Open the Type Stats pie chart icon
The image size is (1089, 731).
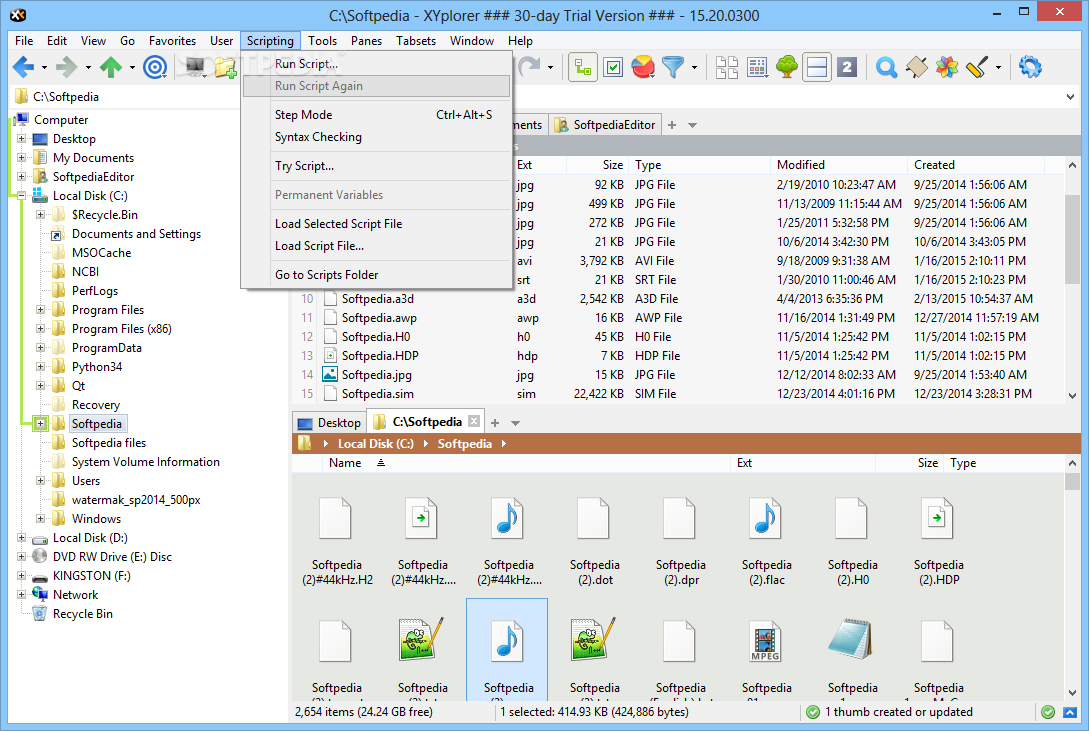point(643,67)
